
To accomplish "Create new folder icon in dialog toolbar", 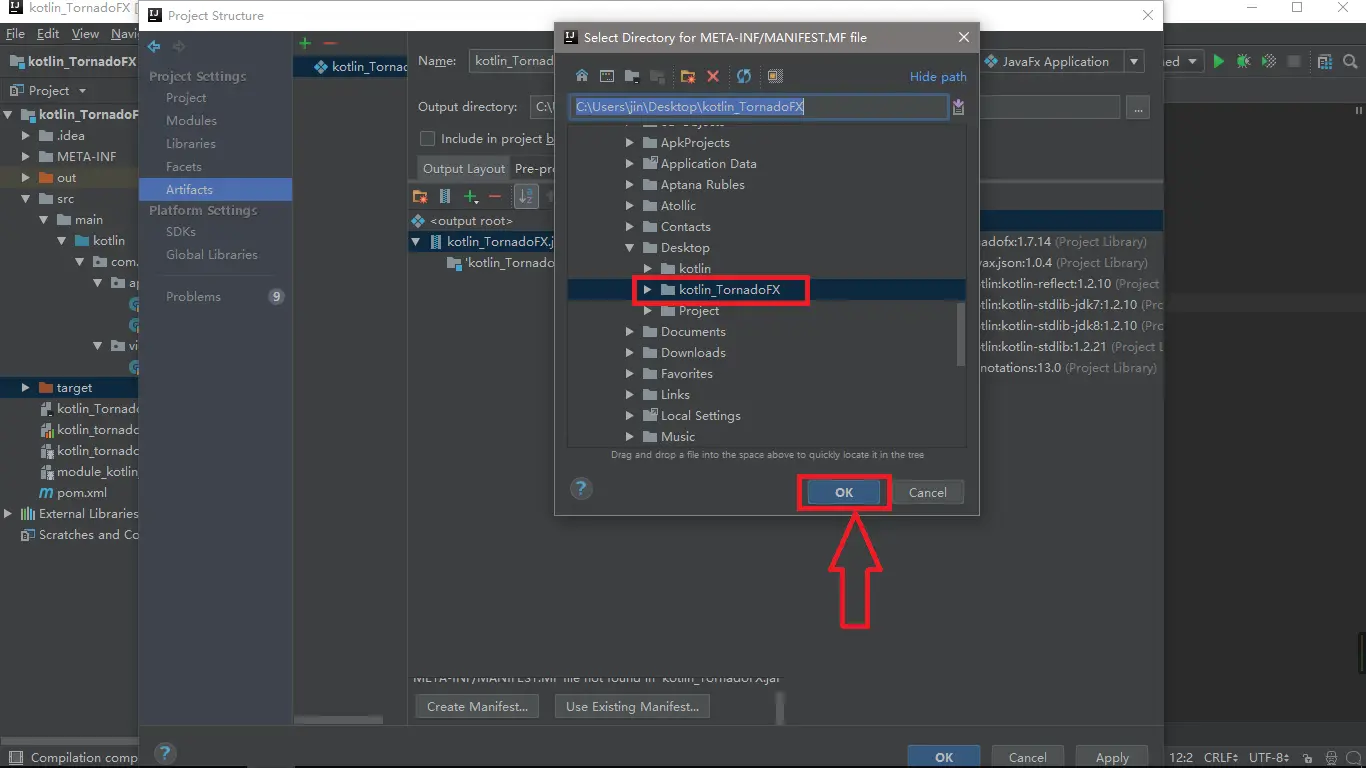I will (x=688, y=76).
